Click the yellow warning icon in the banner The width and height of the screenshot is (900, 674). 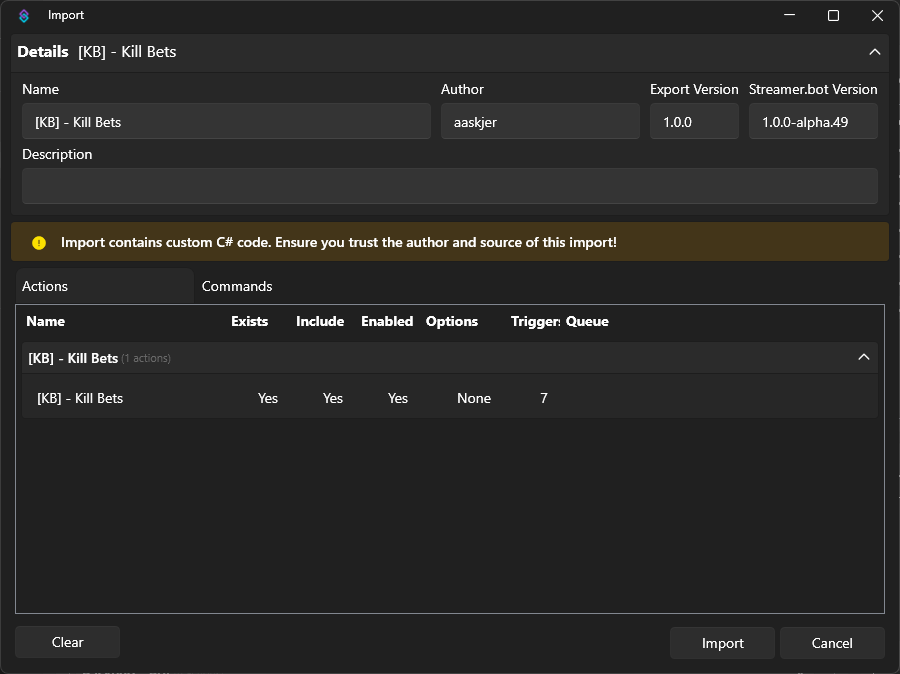pos(39,243)
